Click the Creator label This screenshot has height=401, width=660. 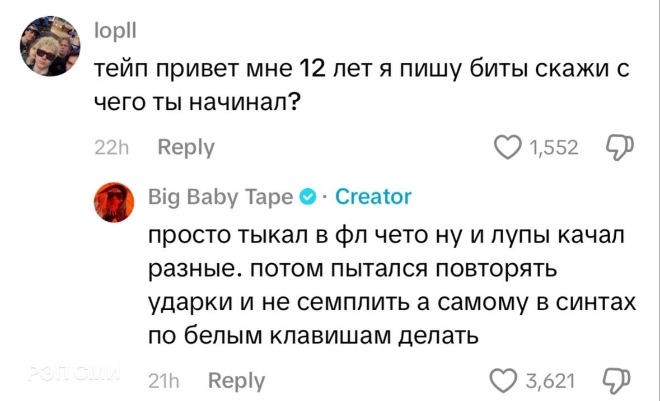pyautogui.click(x=373, y=197)
